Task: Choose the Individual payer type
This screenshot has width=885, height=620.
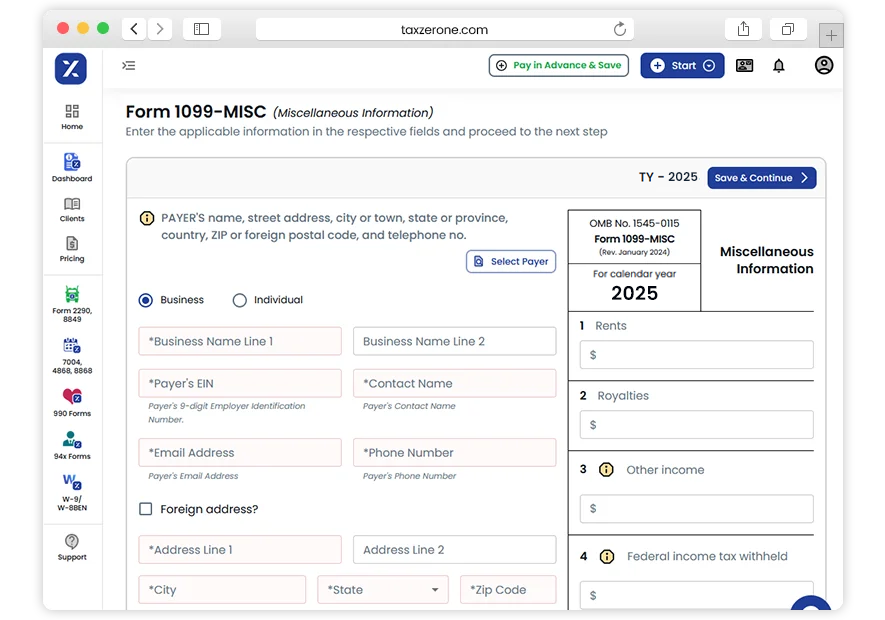Action: tap(239, 299)
